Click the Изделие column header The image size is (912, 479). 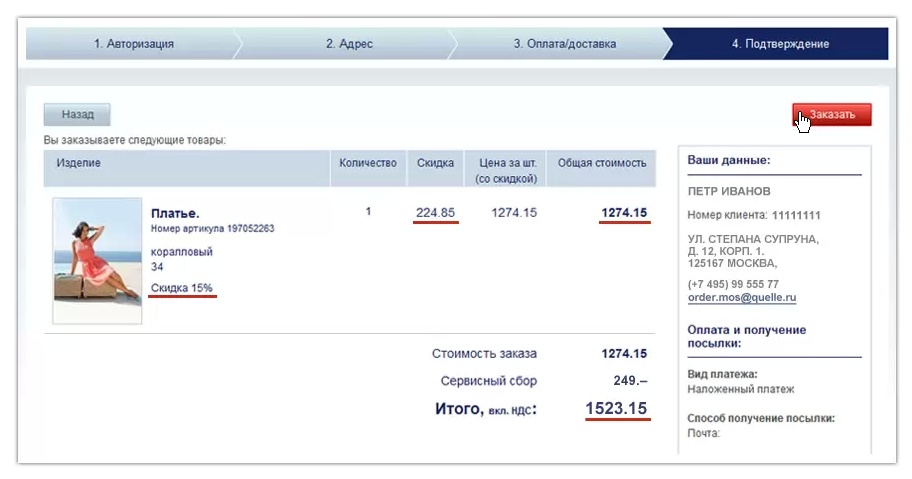point(79,163)
